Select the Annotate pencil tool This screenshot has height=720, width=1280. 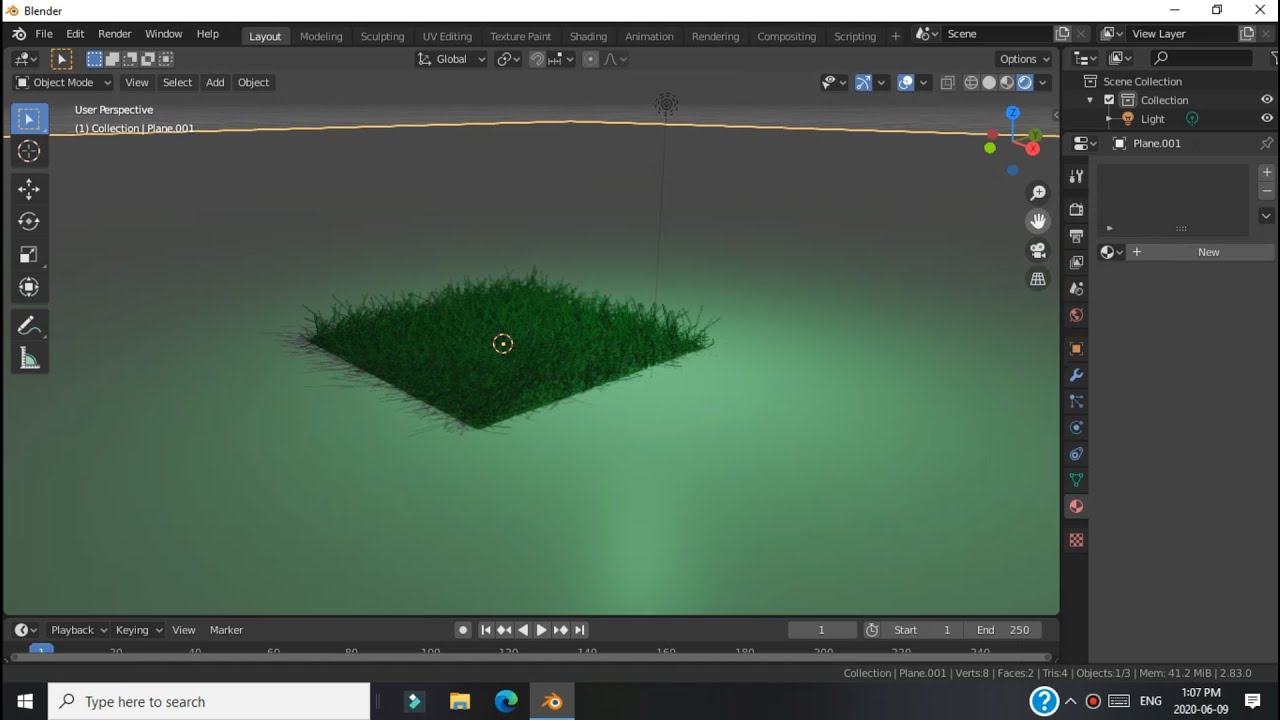[x=29, y=326]
